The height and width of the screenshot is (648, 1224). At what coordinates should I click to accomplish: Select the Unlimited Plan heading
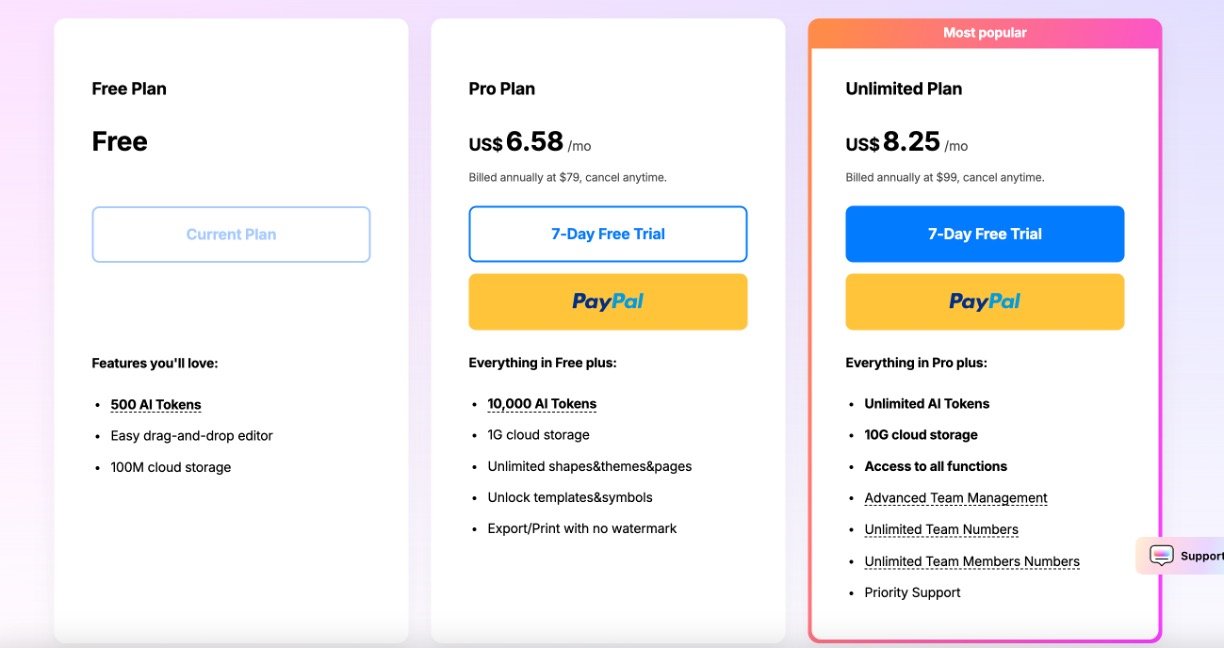pyautogui.click(x=904, y=89)
